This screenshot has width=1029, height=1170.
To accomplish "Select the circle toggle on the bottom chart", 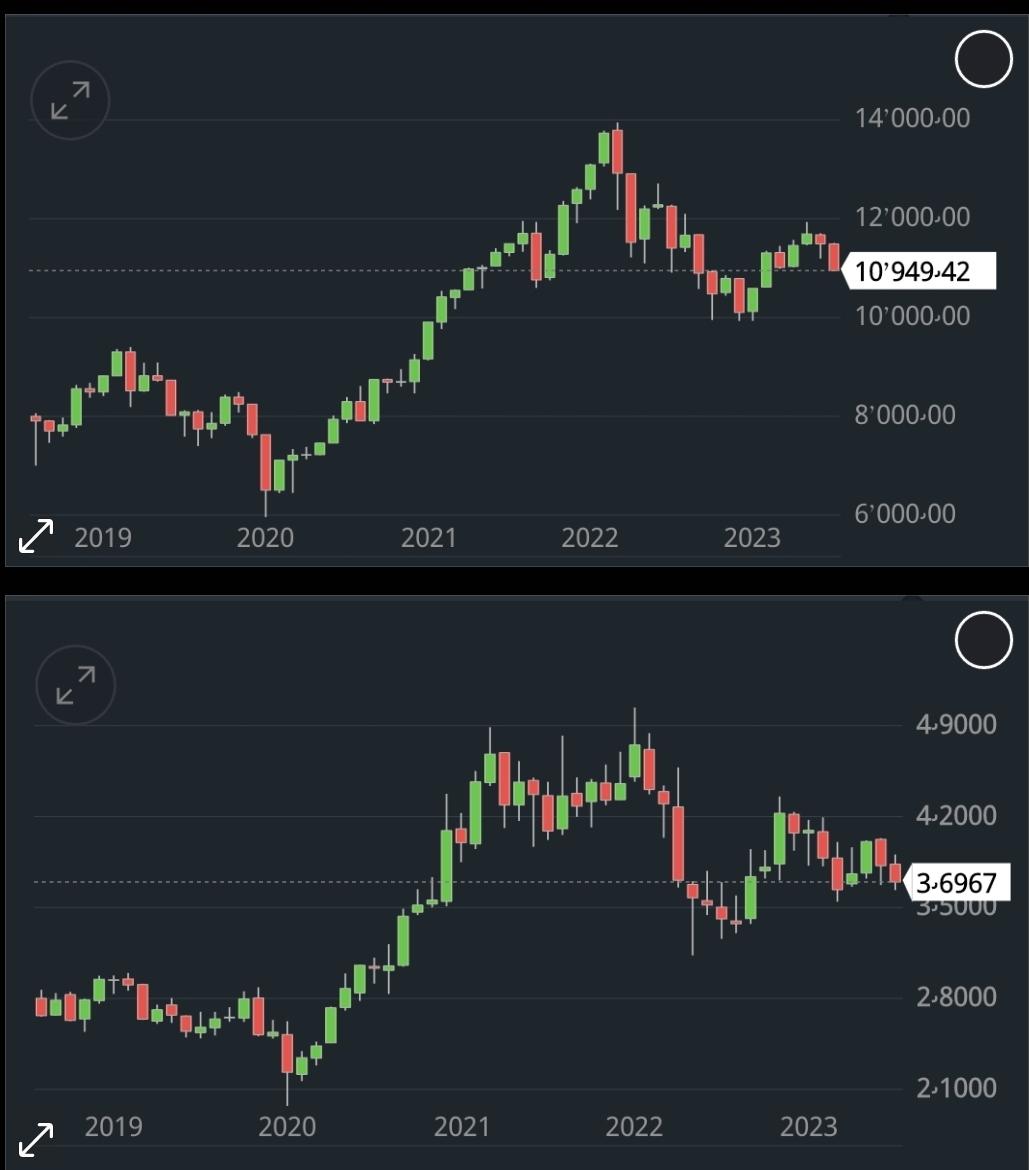I will (x=983, y=639).
